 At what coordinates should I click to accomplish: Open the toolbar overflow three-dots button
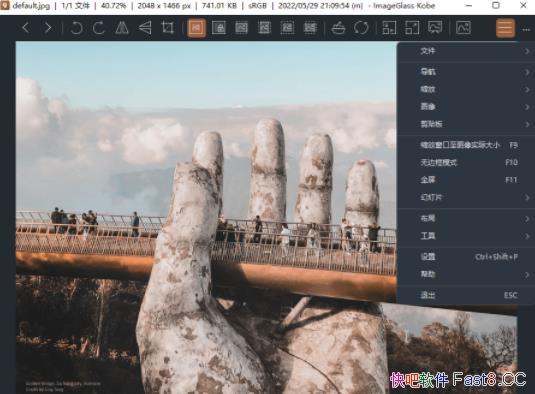point(526,30)
